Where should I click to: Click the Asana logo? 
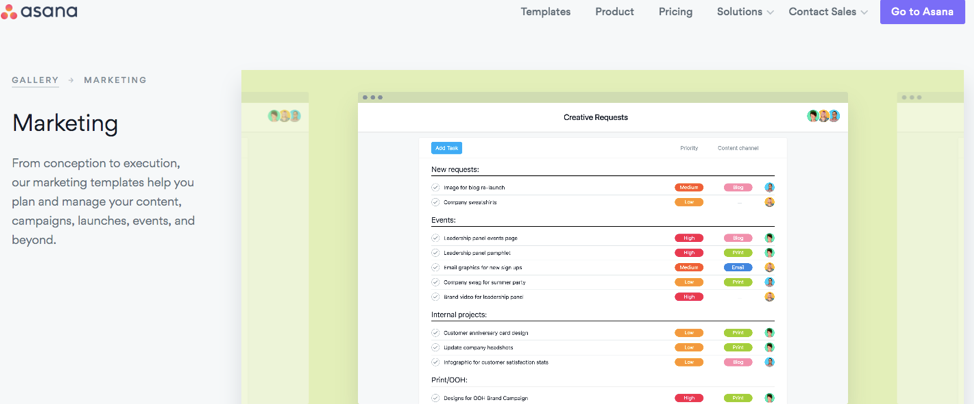coord(39,11)
